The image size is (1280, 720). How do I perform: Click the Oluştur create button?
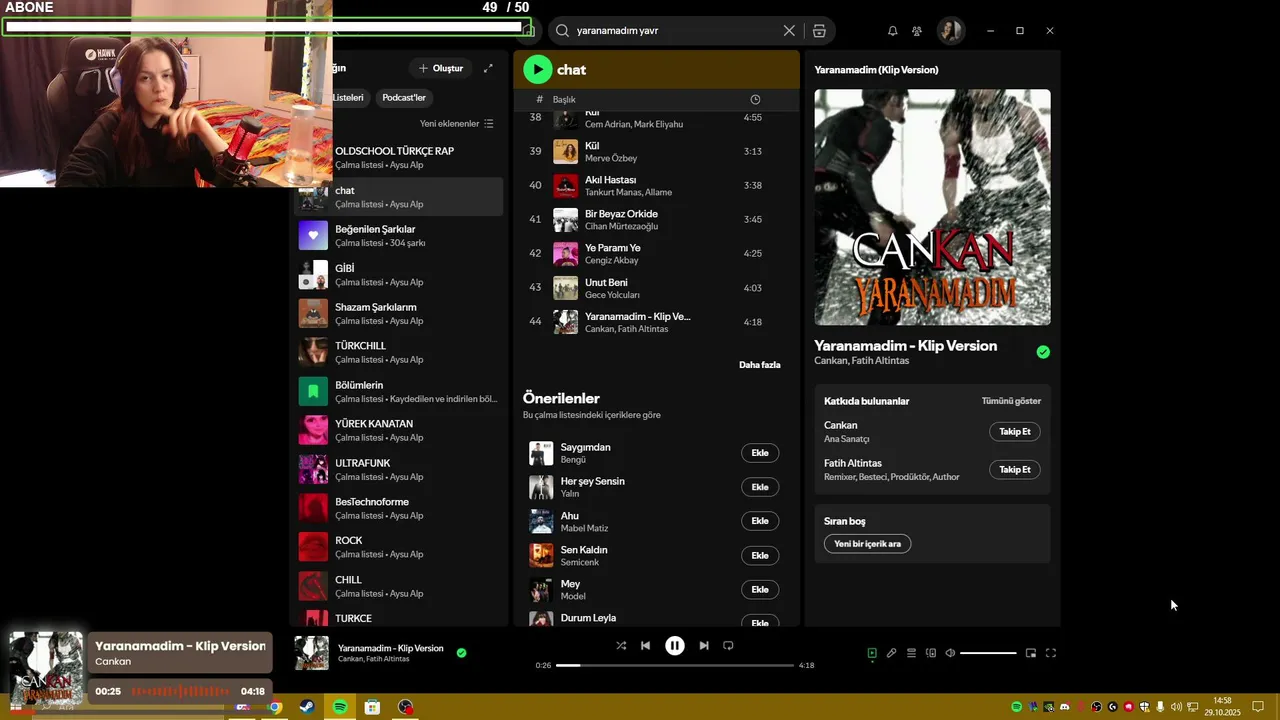(441, 68)
